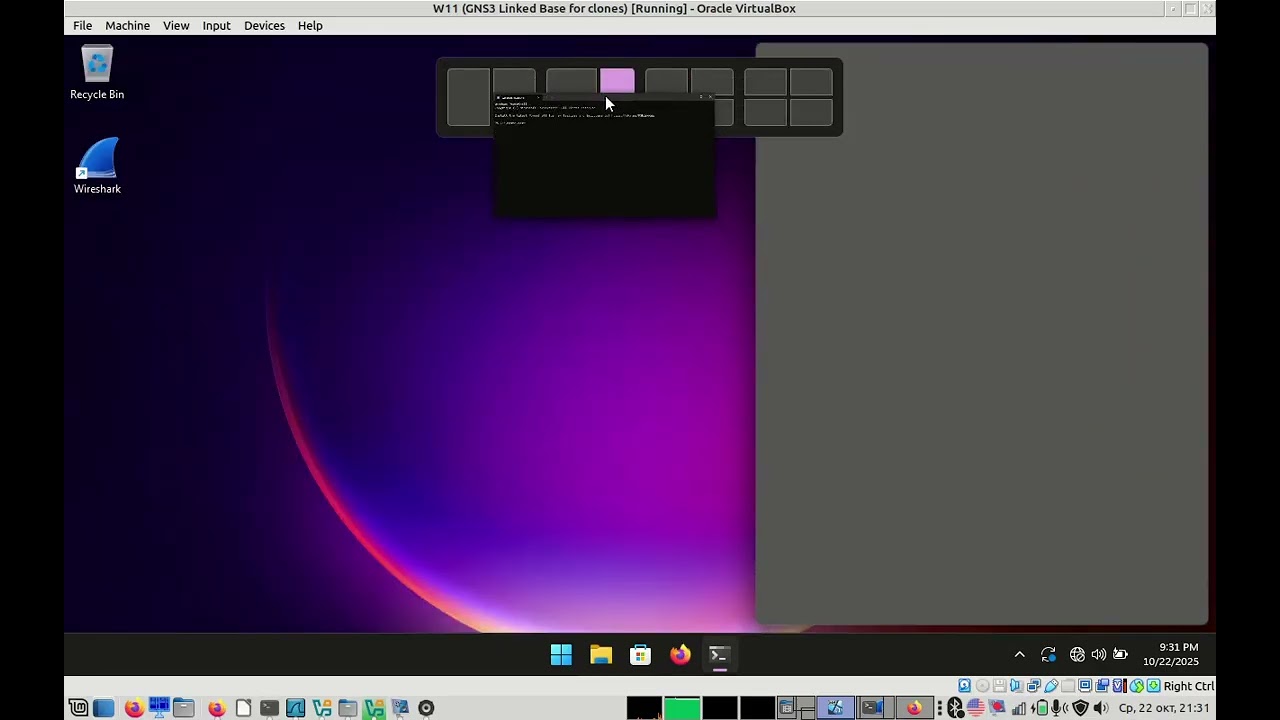
Task: Open the terminal window from the host panel
Action: (x=269, y=708)
